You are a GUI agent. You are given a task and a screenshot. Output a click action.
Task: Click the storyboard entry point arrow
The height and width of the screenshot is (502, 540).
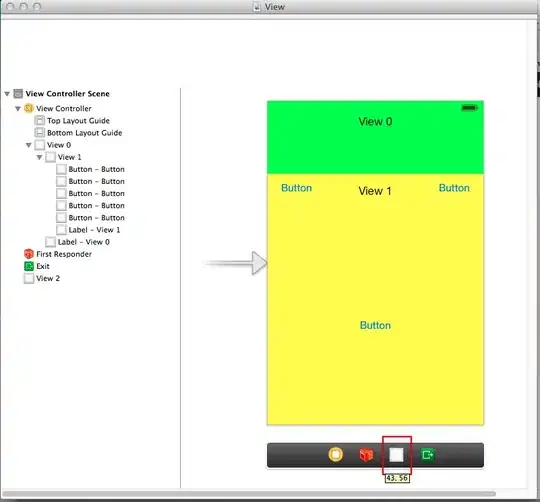coord(236,263)
